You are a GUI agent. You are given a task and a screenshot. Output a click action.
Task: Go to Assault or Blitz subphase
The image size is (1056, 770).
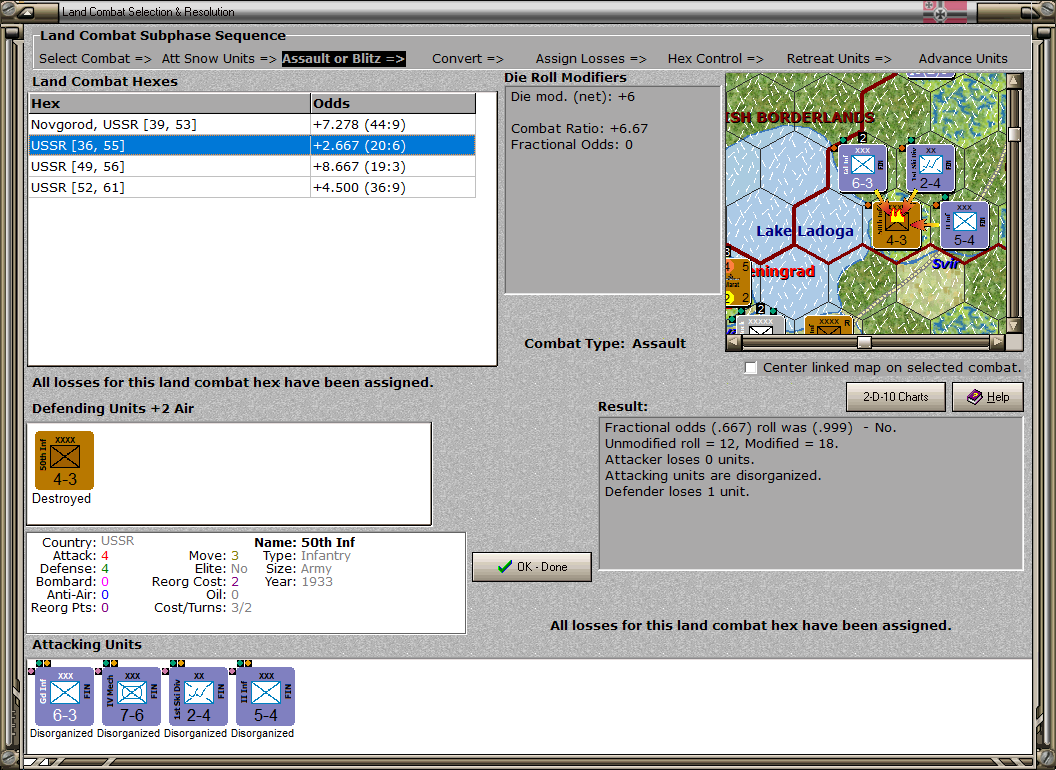click(343, 59)
